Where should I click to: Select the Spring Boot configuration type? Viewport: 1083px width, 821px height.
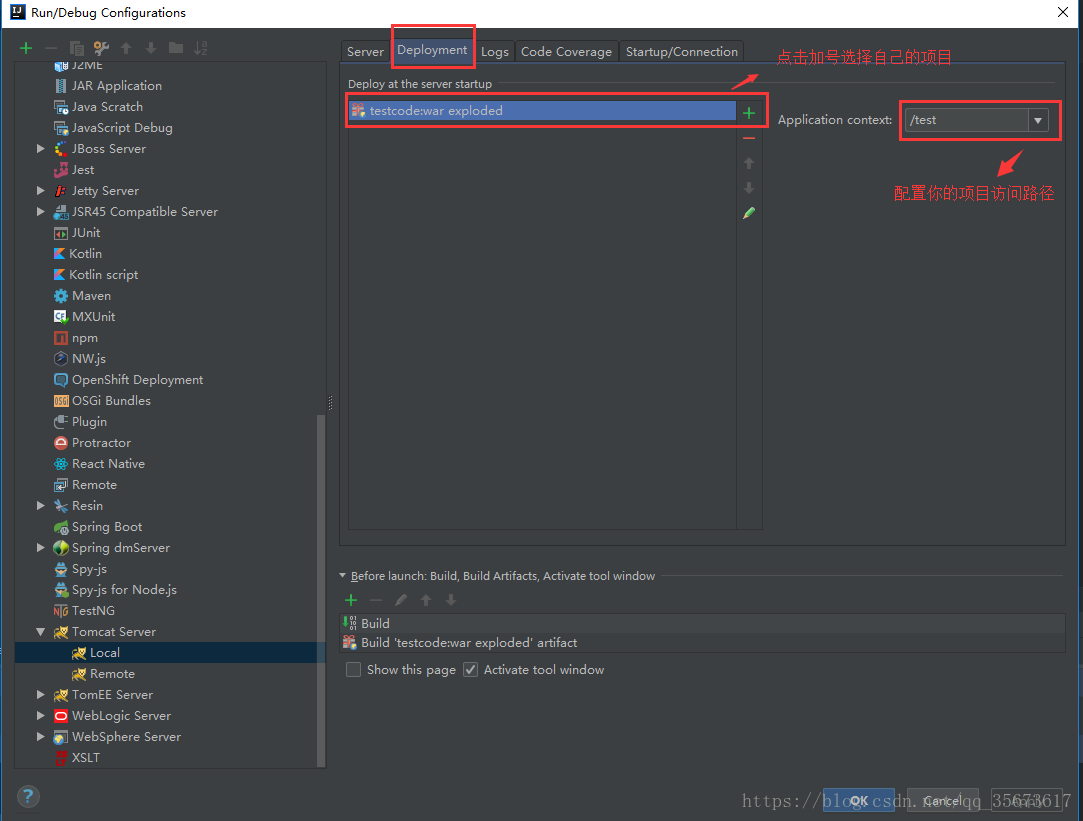97,527
